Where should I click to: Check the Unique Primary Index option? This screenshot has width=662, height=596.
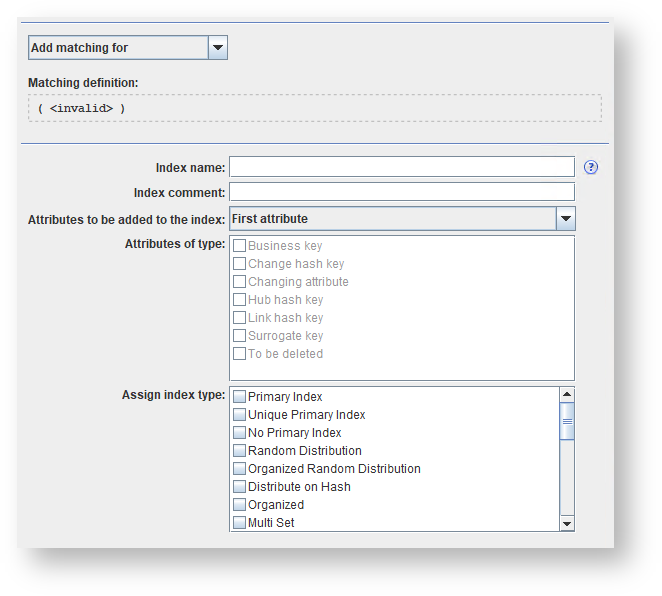[x=240, y=415]
